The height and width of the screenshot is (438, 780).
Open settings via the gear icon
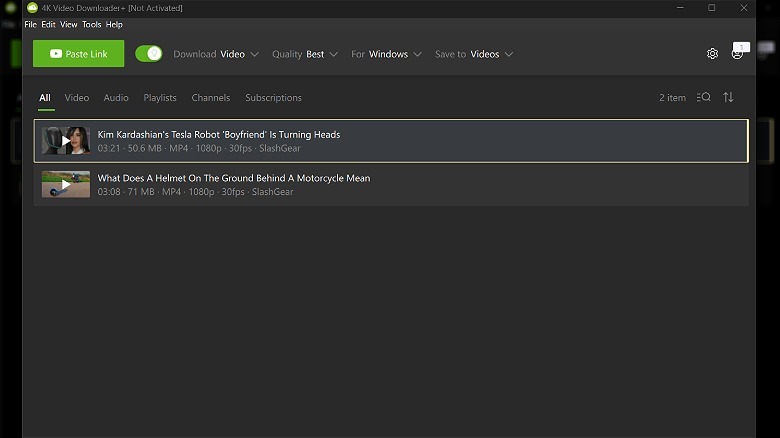712,54
